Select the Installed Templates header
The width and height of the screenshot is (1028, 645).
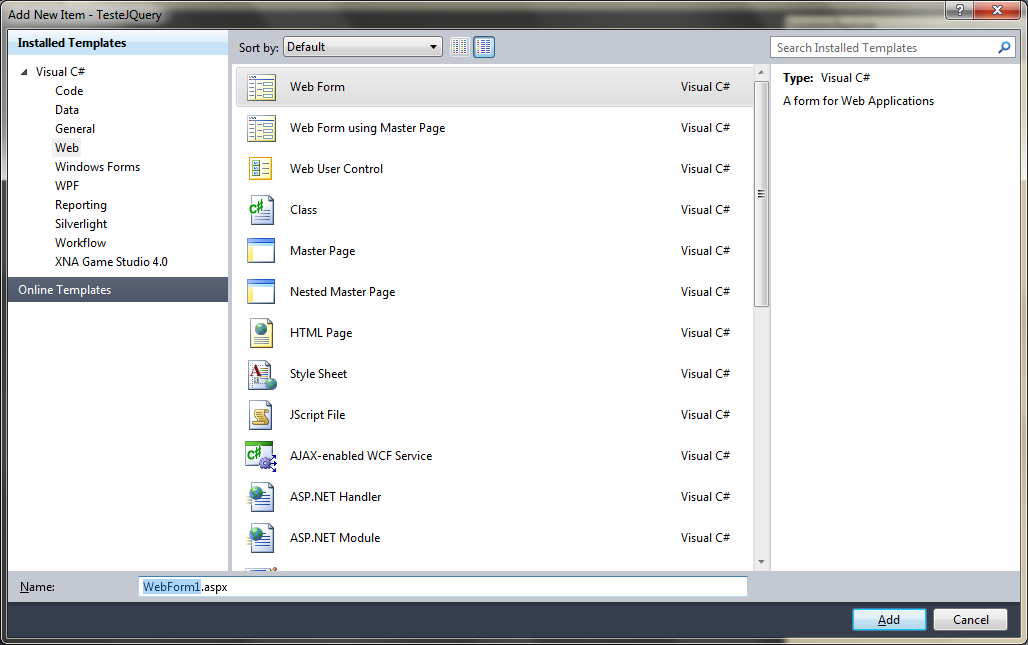coord(72,43)
